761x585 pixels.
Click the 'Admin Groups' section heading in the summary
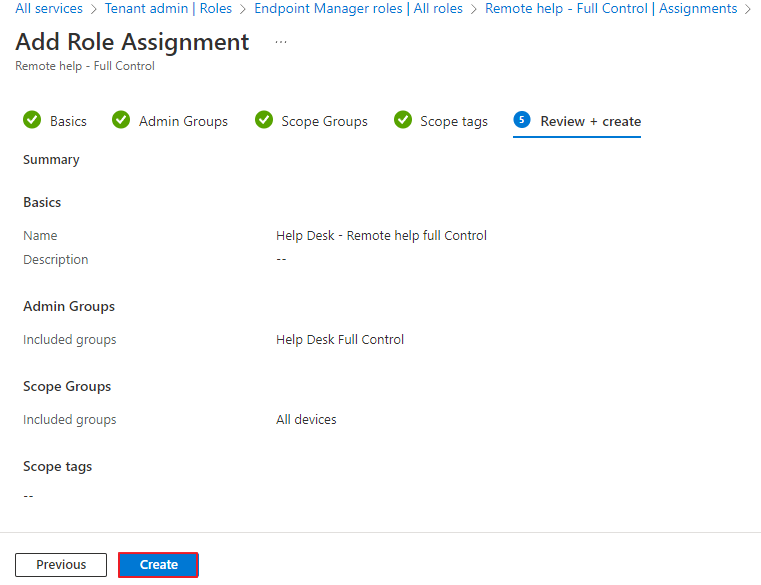[69, 306]
